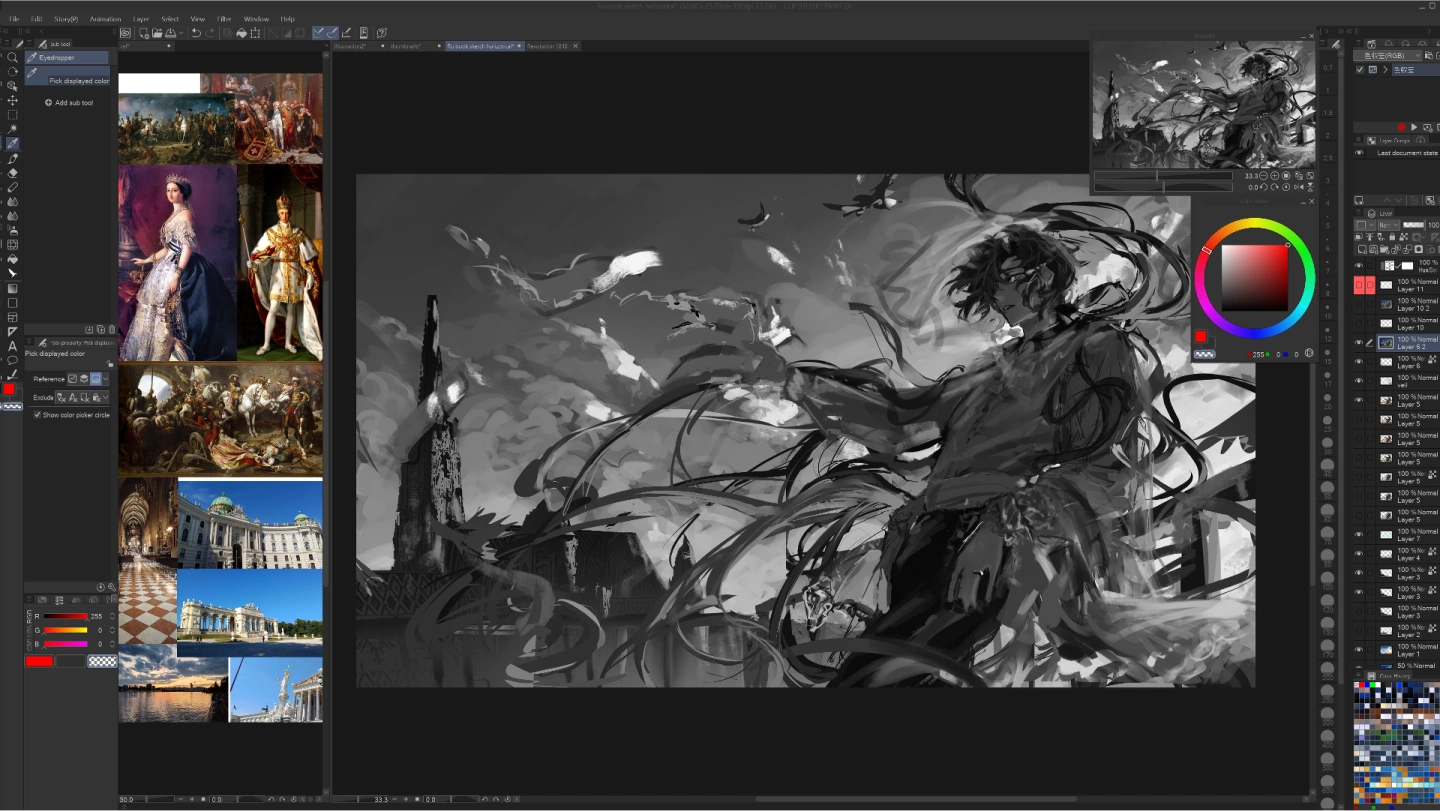
Task: Select the transparent color swatch in toolbar
Action: pyautogui.click(x=12, y=406)
